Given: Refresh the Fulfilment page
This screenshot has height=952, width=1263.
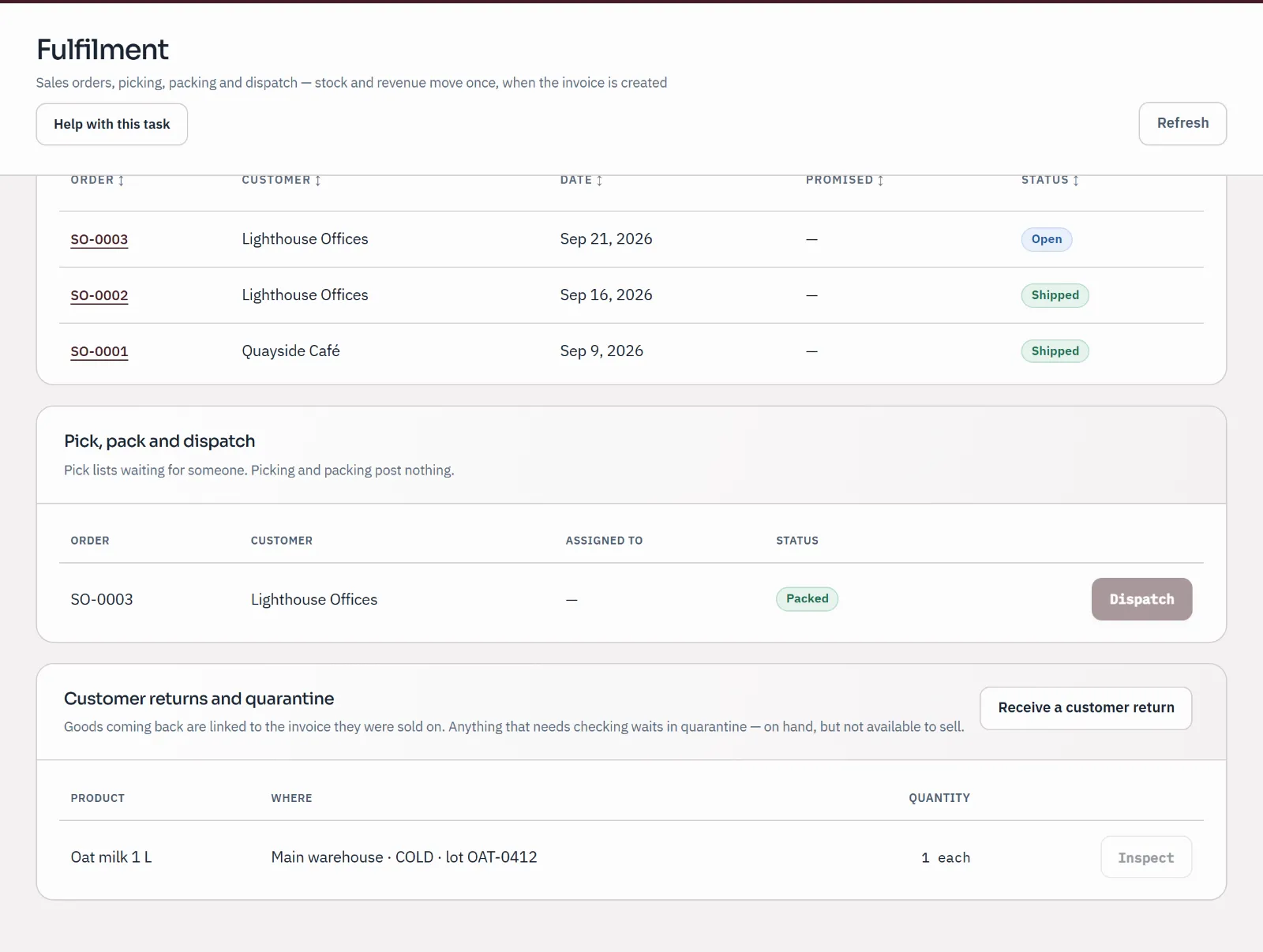Looking at the screenshot, I should (1182, 123).
